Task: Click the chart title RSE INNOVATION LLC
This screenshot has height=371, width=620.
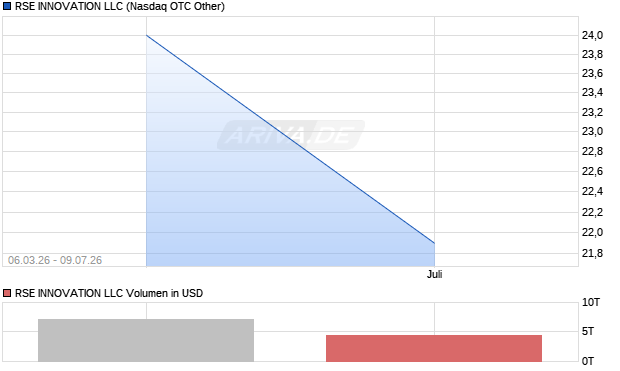Action: 69,6
